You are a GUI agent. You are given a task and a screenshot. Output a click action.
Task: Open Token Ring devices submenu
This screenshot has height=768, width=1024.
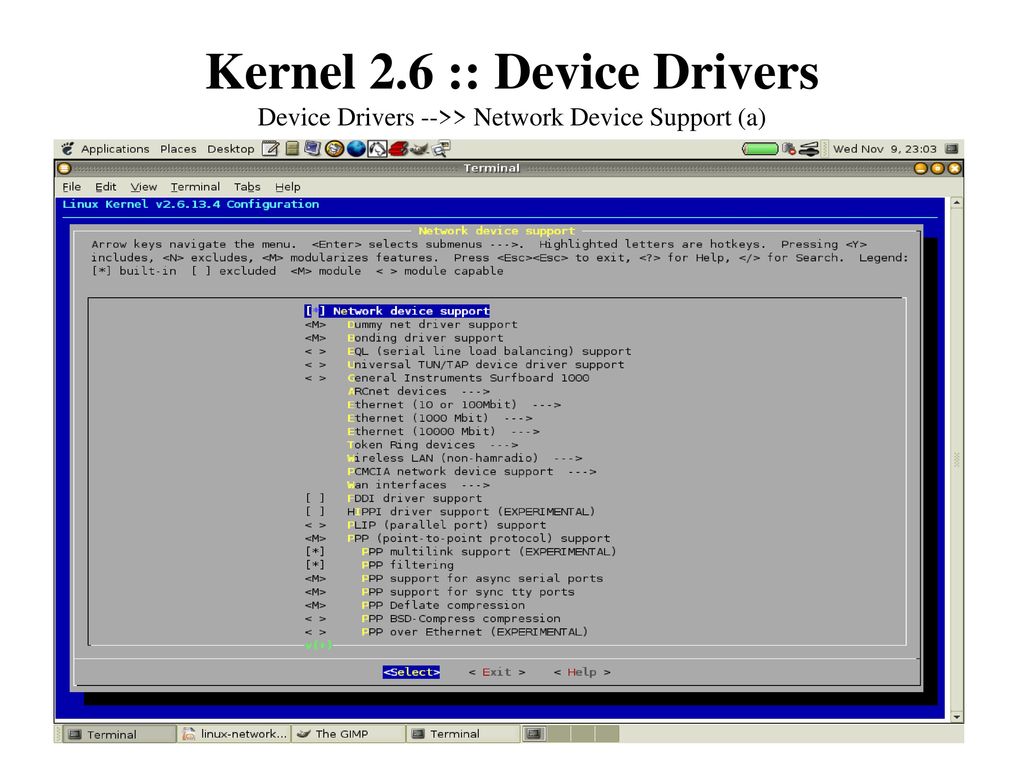pos(432,445)
